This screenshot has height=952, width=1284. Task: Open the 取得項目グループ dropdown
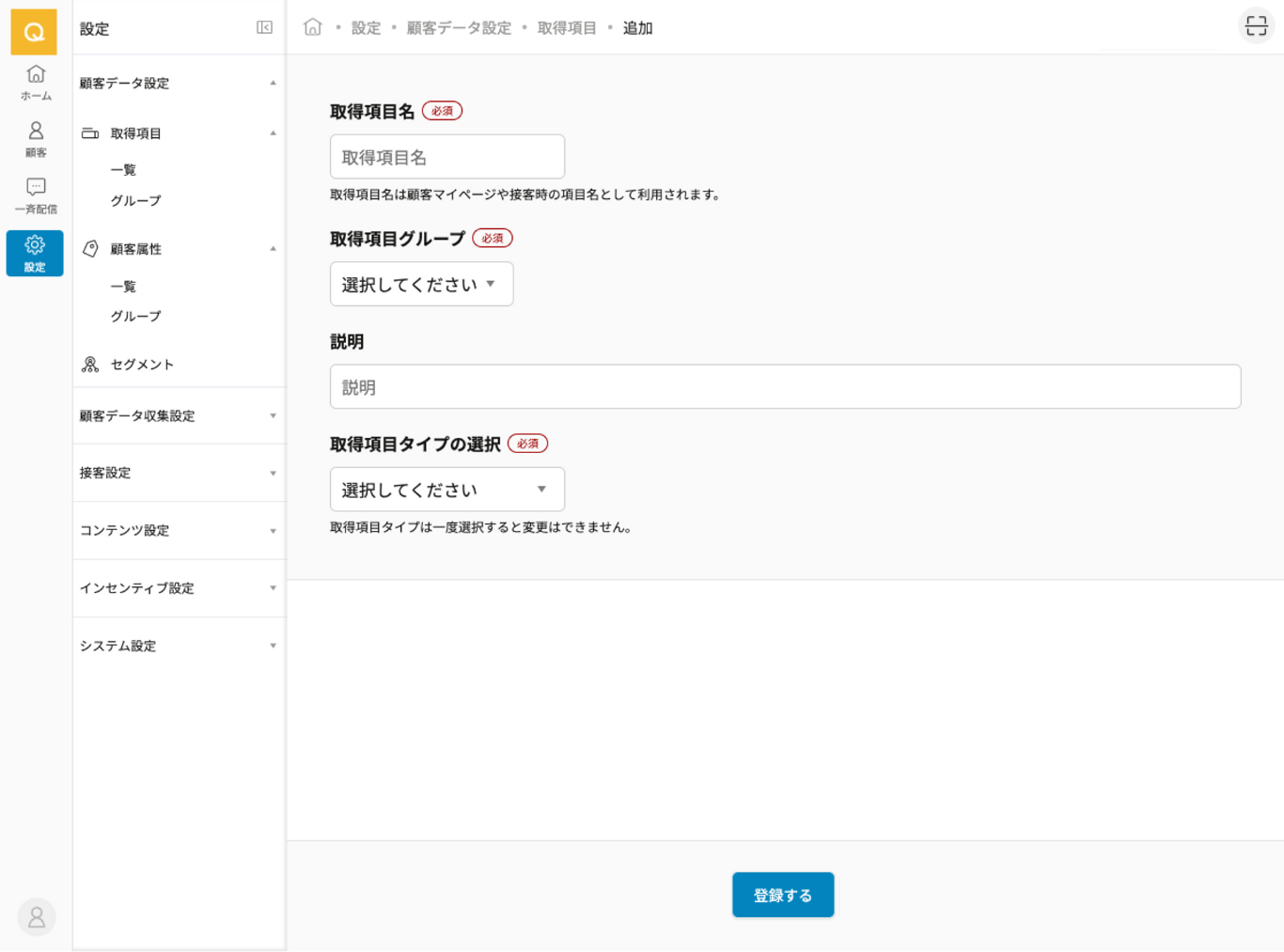click(421, 284)
